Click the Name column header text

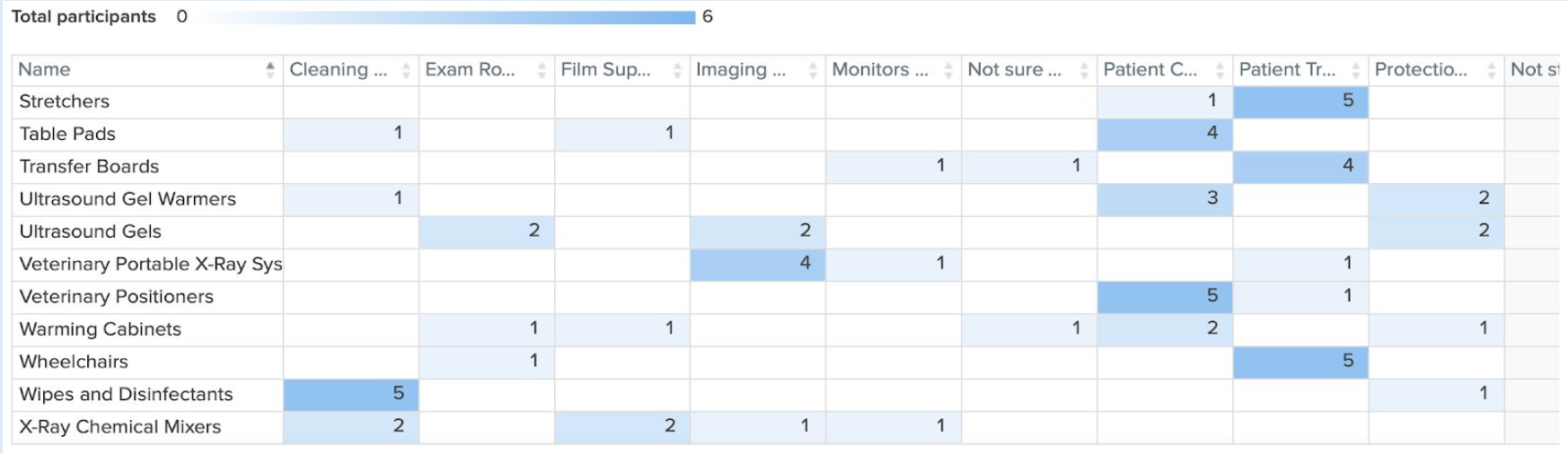point(44,70)
